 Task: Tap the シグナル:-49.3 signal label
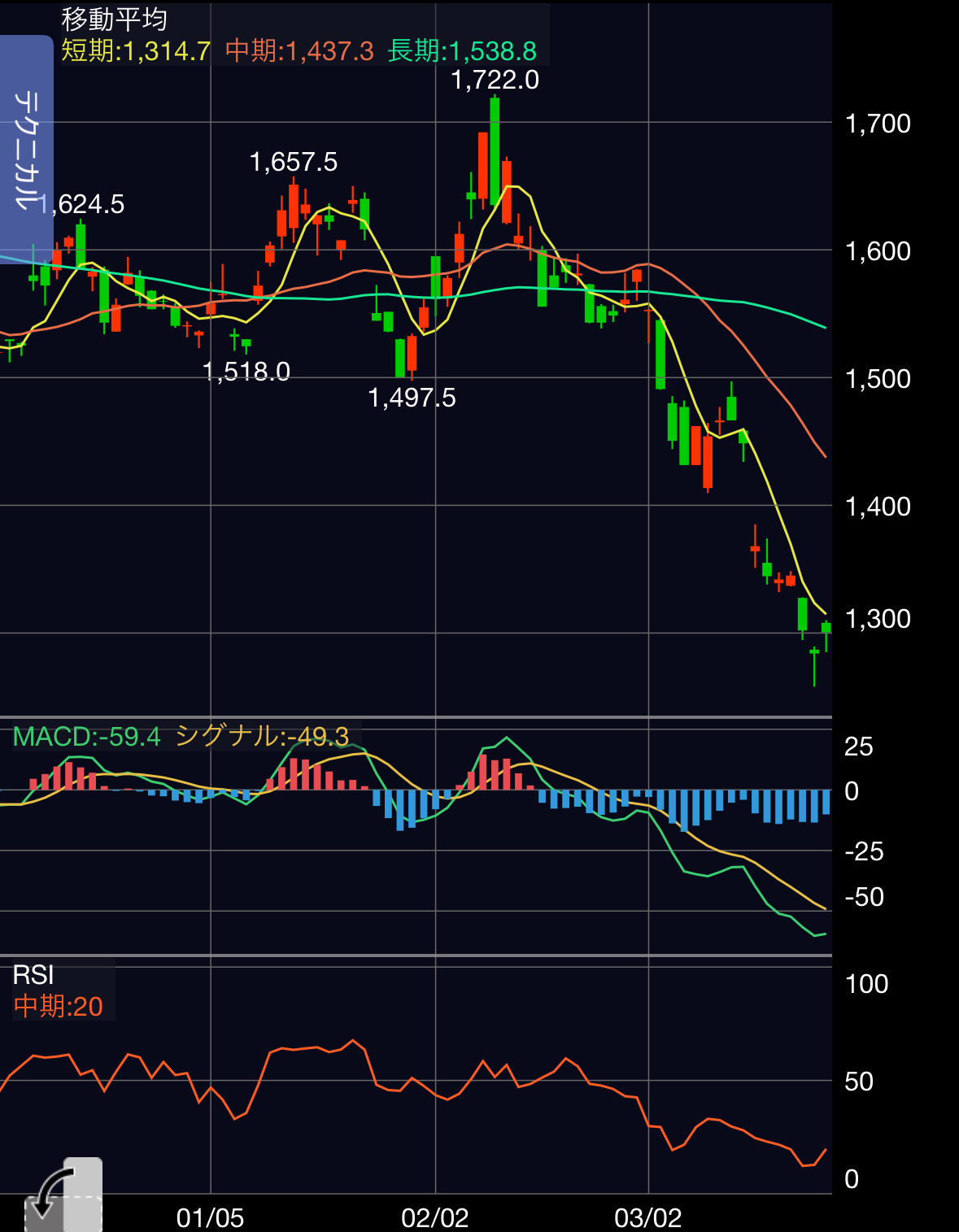262,737
